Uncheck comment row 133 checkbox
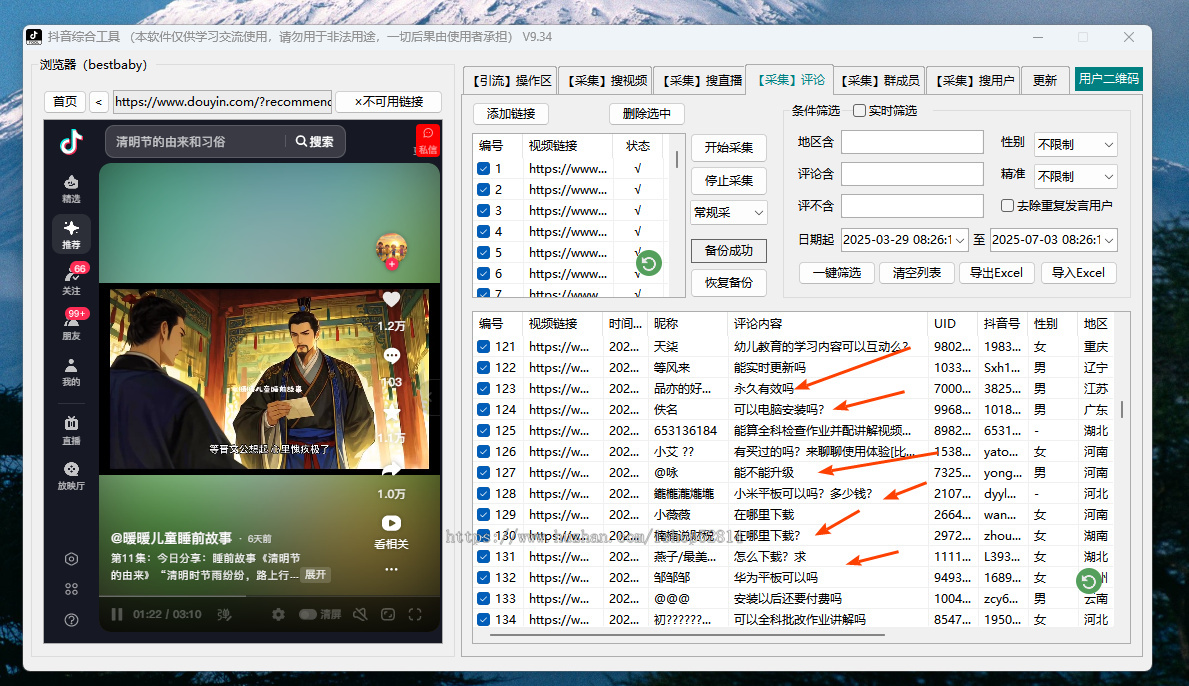Screen dimensions: 1189x686 (x=483, y=599)
